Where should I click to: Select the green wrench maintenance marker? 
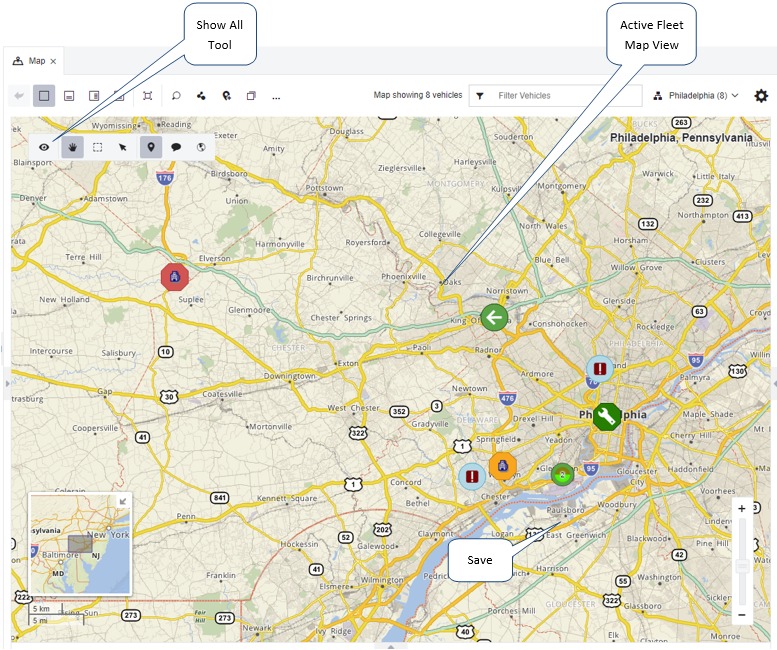[x=607, y=417]
